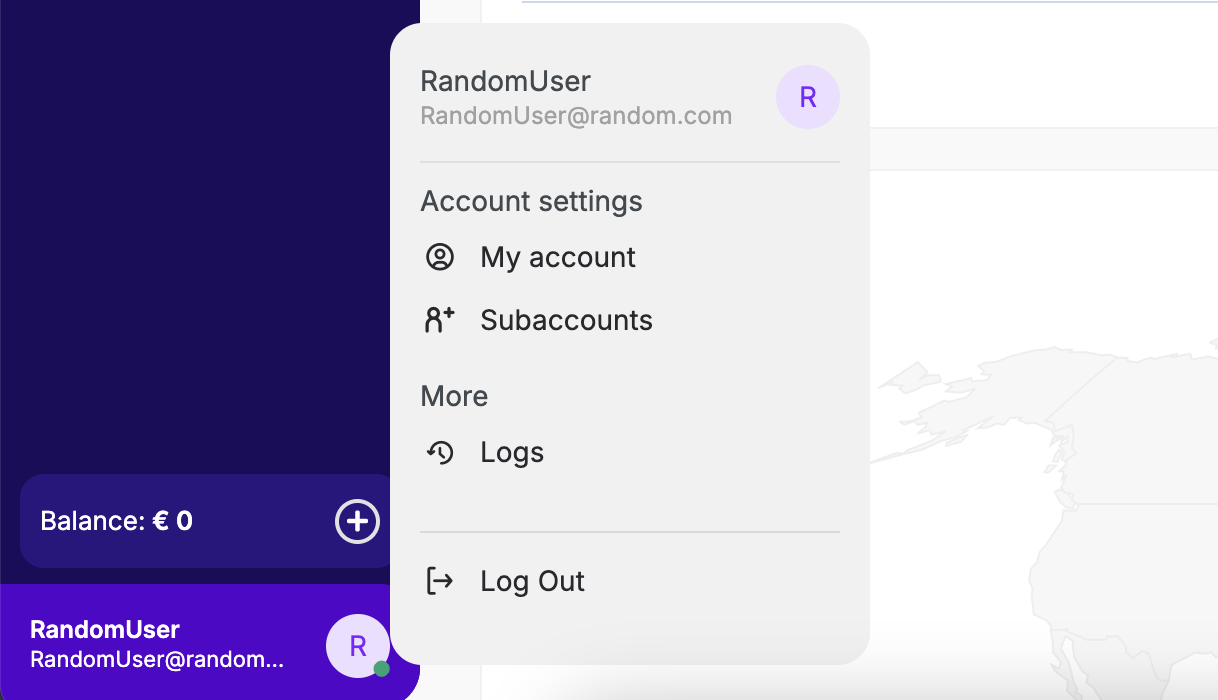
Task: Click the Subaccounts add-user icon
Action: click(440, 319)
